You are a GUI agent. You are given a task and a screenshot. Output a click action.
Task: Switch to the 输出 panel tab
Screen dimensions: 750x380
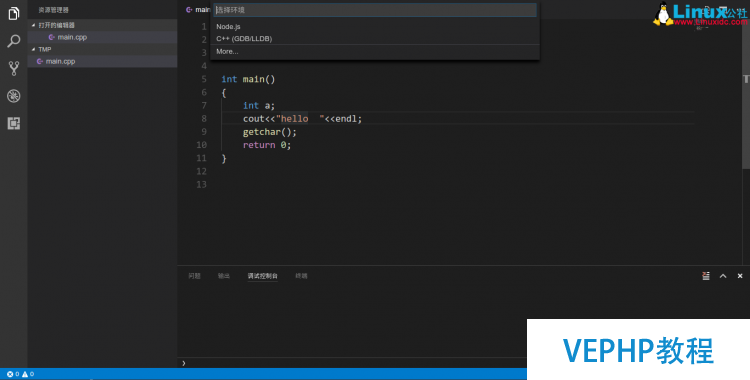click(224, 276)
